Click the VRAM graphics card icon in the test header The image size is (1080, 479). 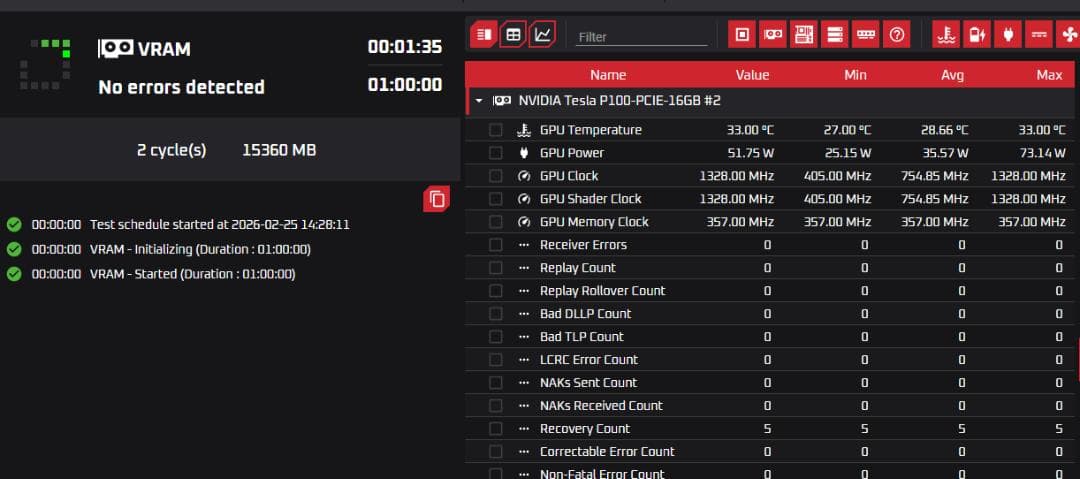[x=116, y=48]
